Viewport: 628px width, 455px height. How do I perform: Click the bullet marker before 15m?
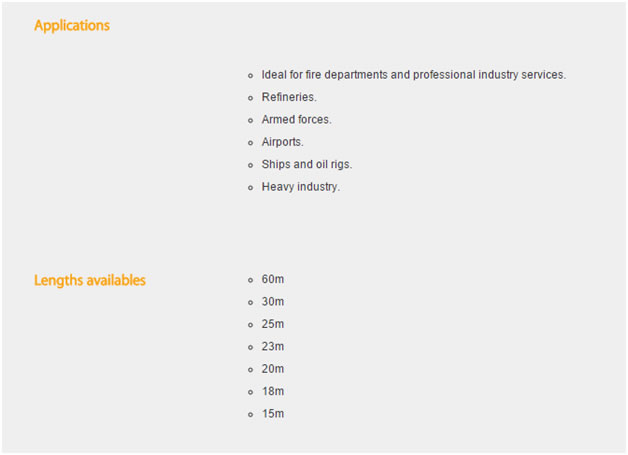[x=250, y=415]
